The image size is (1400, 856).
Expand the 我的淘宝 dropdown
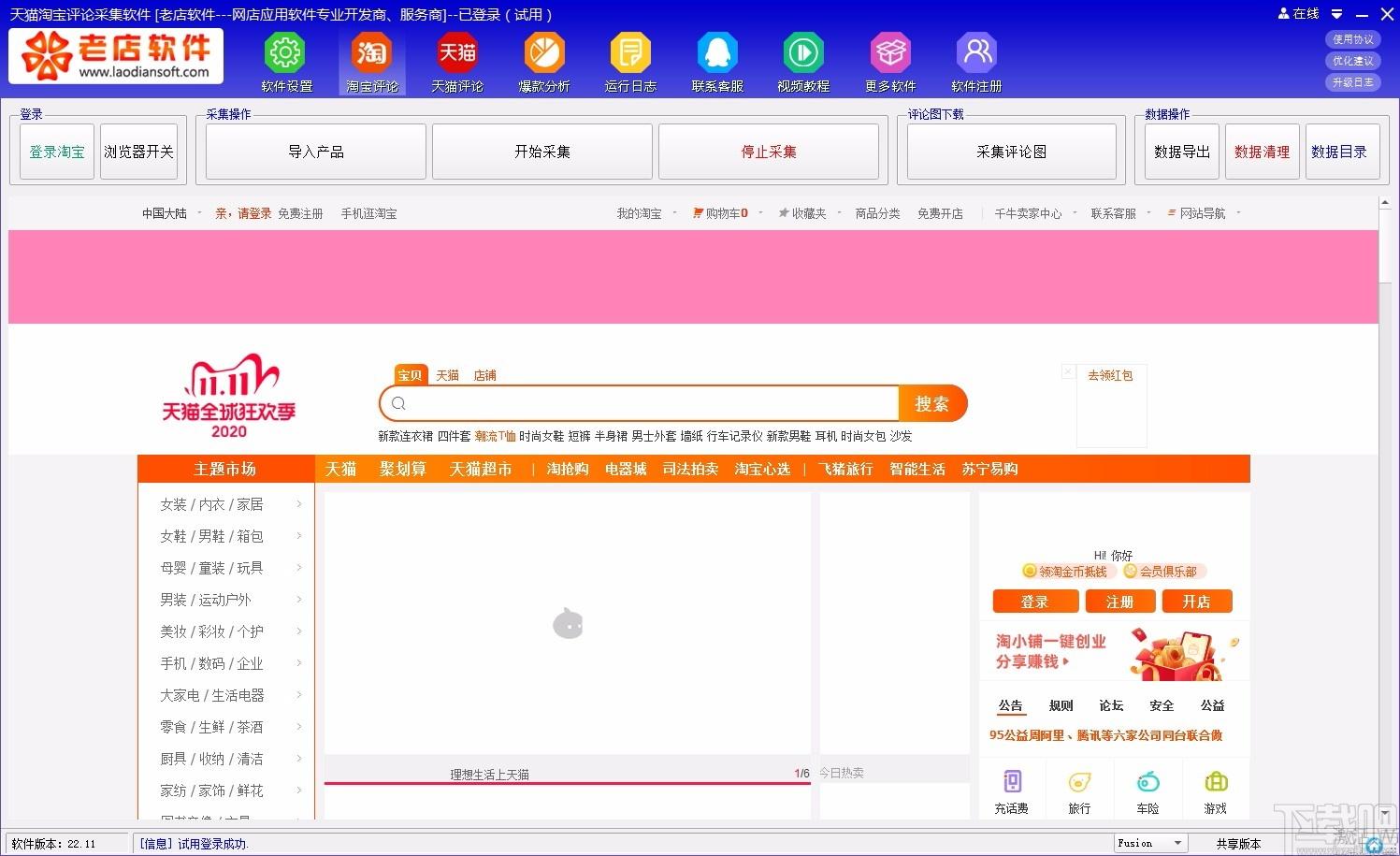pyautogui.click(x=674, y=213)
